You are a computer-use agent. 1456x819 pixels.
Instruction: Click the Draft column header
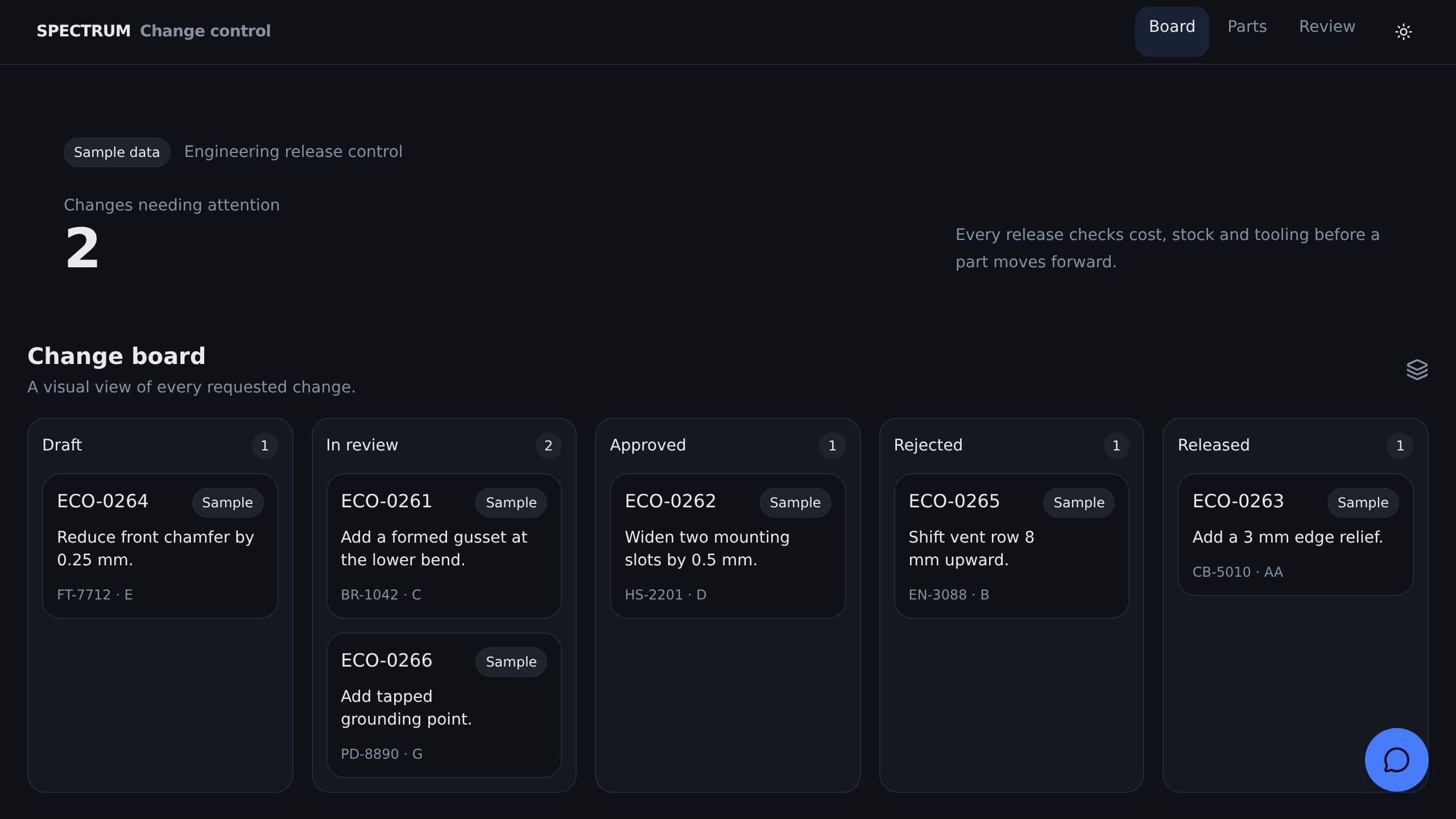coord(62,445)
